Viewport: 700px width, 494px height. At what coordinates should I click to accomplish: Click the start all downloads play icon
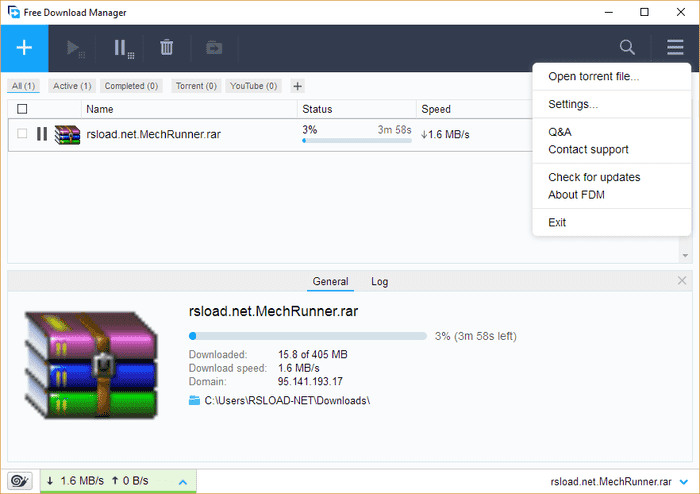75,48
